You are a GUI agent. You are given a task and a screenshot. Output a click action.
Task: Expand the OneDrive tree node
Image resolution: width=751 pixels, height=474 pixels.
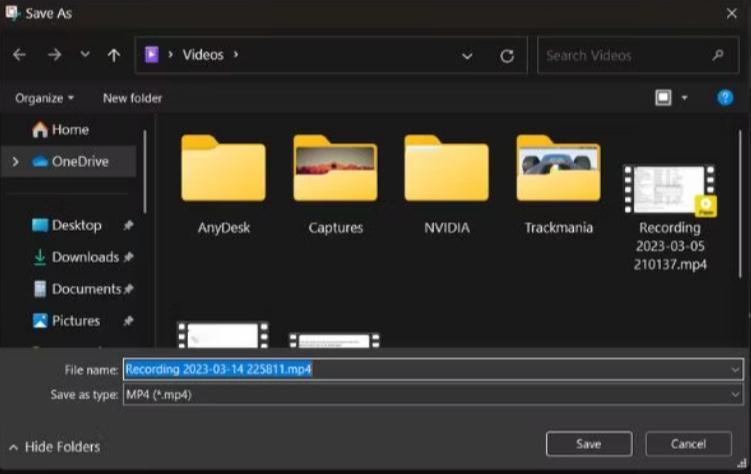[x=15, y=162]
